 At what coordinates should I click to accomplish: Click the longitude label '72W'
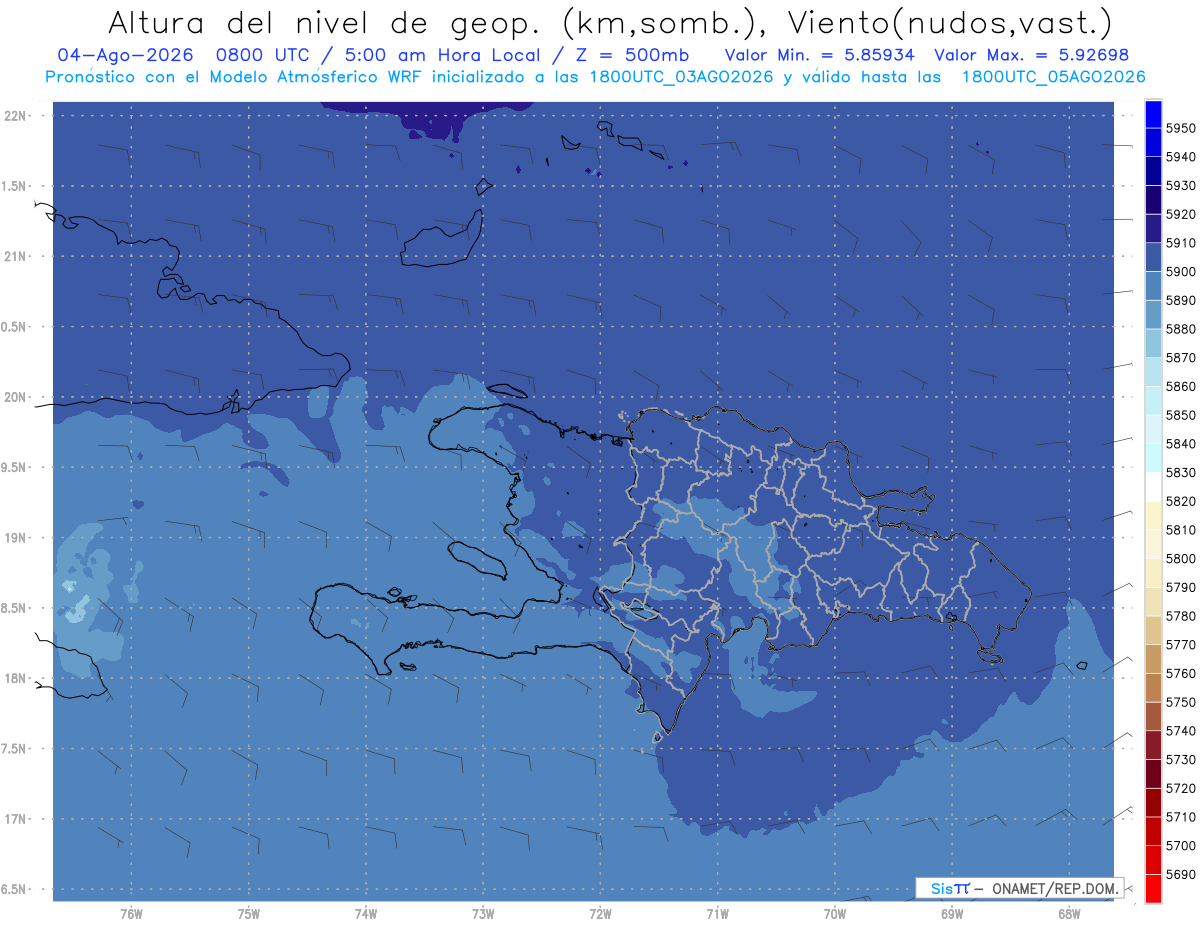point(601,914)
